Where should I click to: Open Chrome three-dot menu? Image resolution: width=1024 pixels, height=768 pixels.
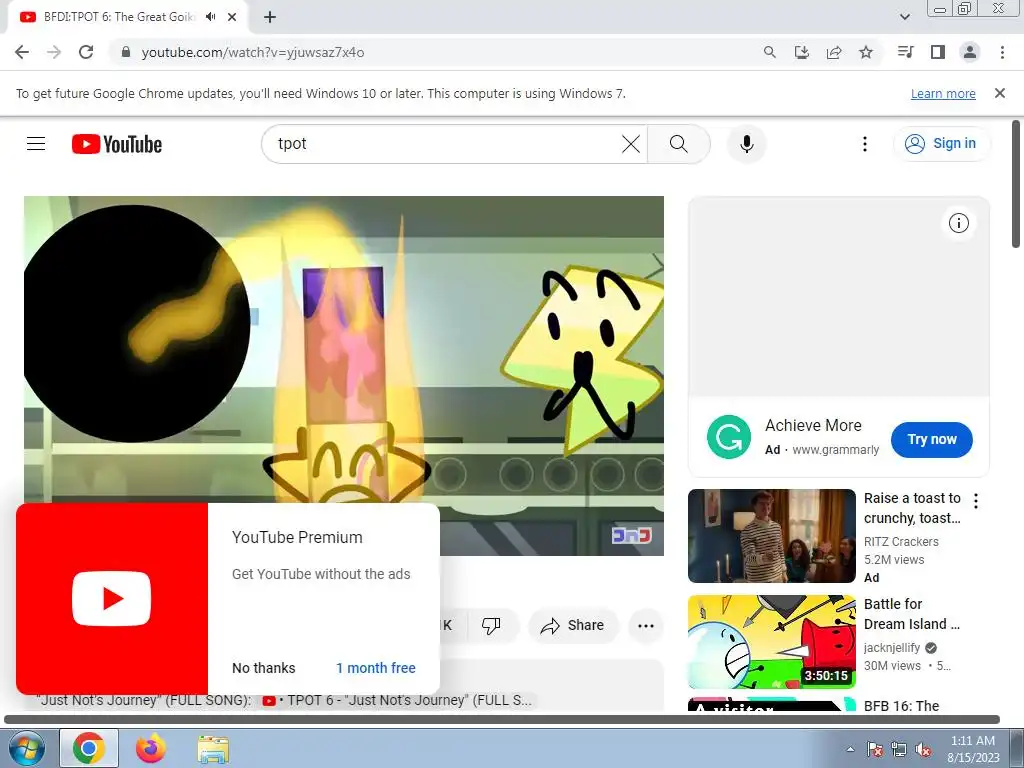[1002, 52]
